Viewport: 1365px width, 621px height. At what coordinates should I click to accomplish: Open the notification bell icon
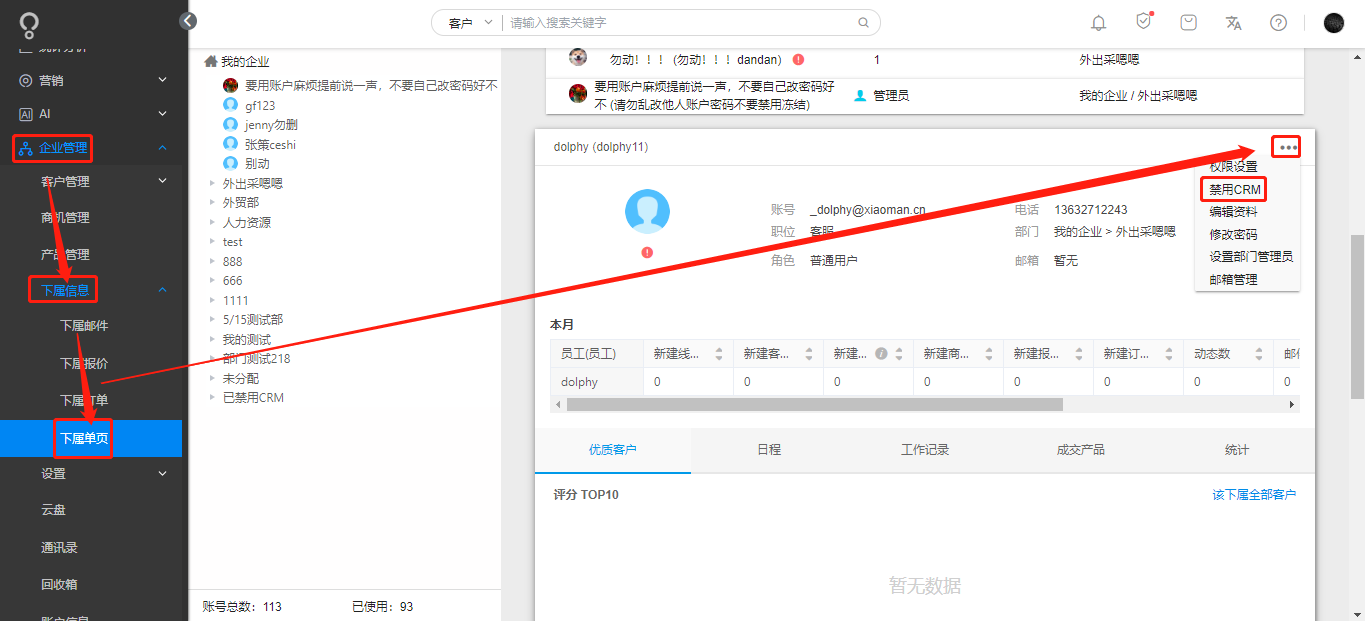[1098, 21]
